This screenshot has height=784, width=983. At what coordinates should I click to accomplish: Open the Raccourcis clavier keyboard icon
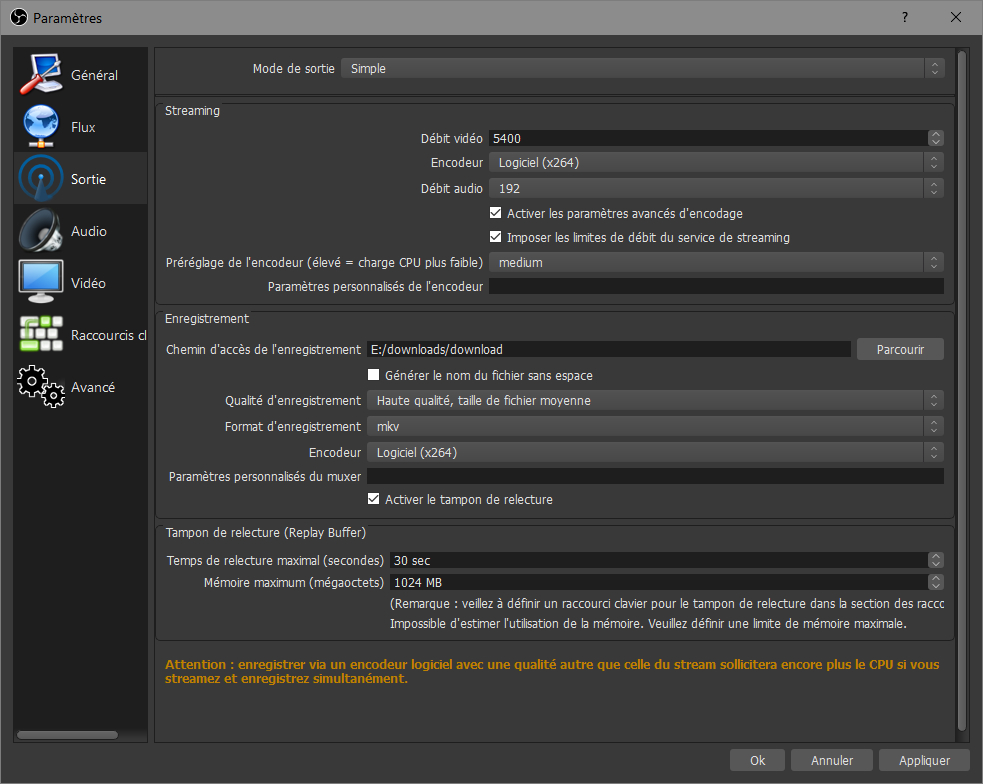pyautogui.click(x=41, y=334)
